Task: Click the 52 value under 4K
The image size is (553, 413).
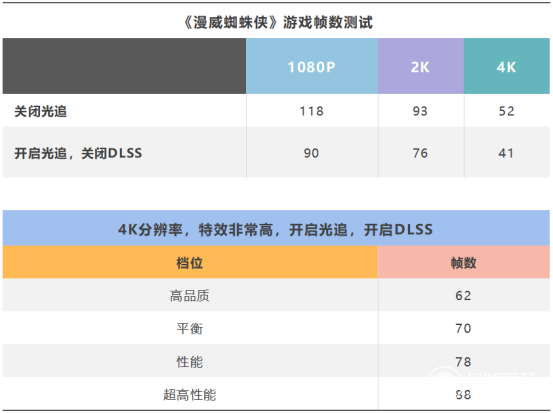Action: [506, 111]
